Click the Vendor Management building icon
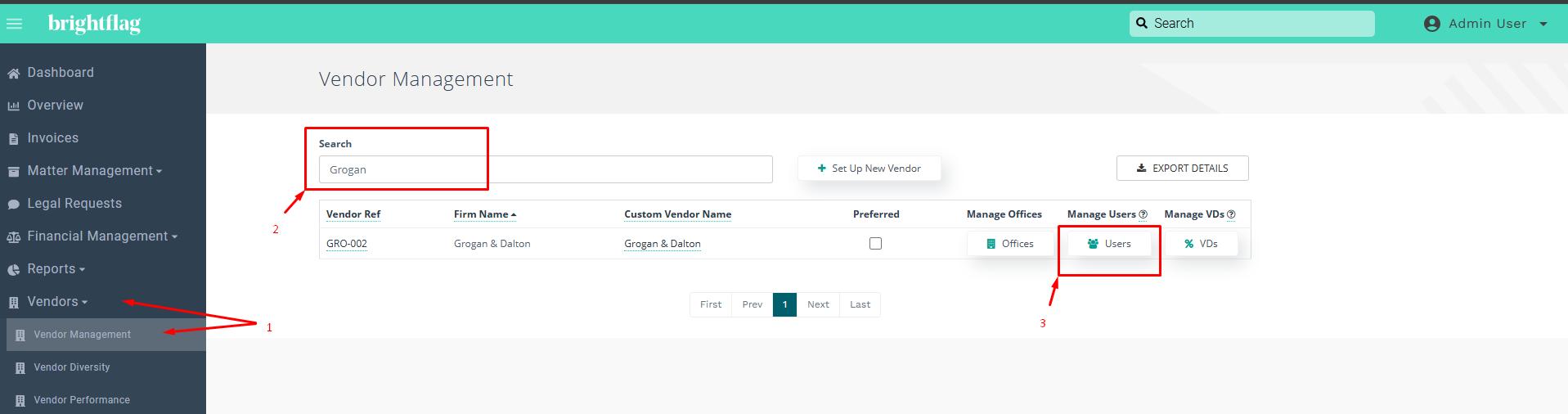The height and width of the screenshot is (414, 1568). (x=20, y=335)
